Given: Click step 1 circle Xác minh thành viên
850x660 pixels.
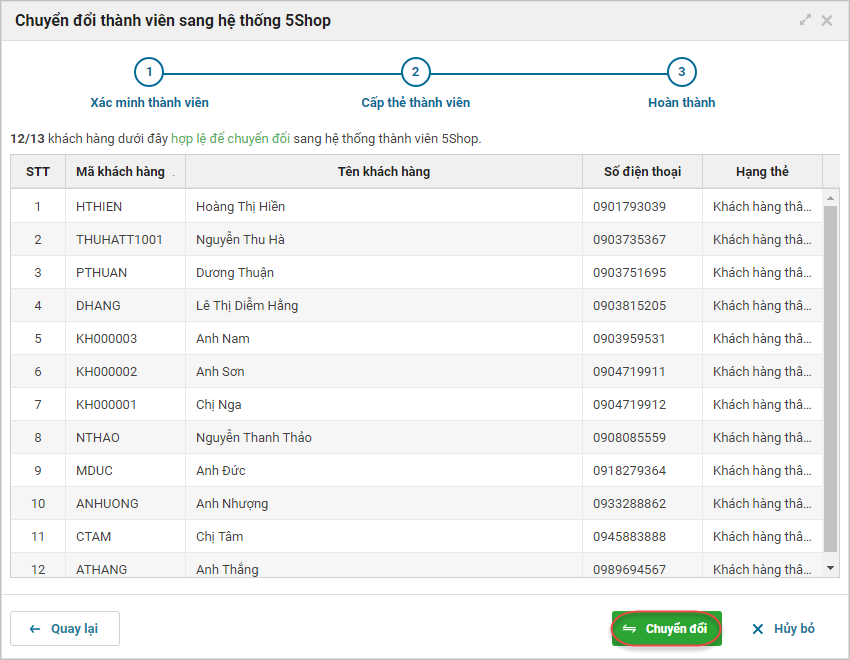Looking at the screenshot, I should [x=149, y=72].
